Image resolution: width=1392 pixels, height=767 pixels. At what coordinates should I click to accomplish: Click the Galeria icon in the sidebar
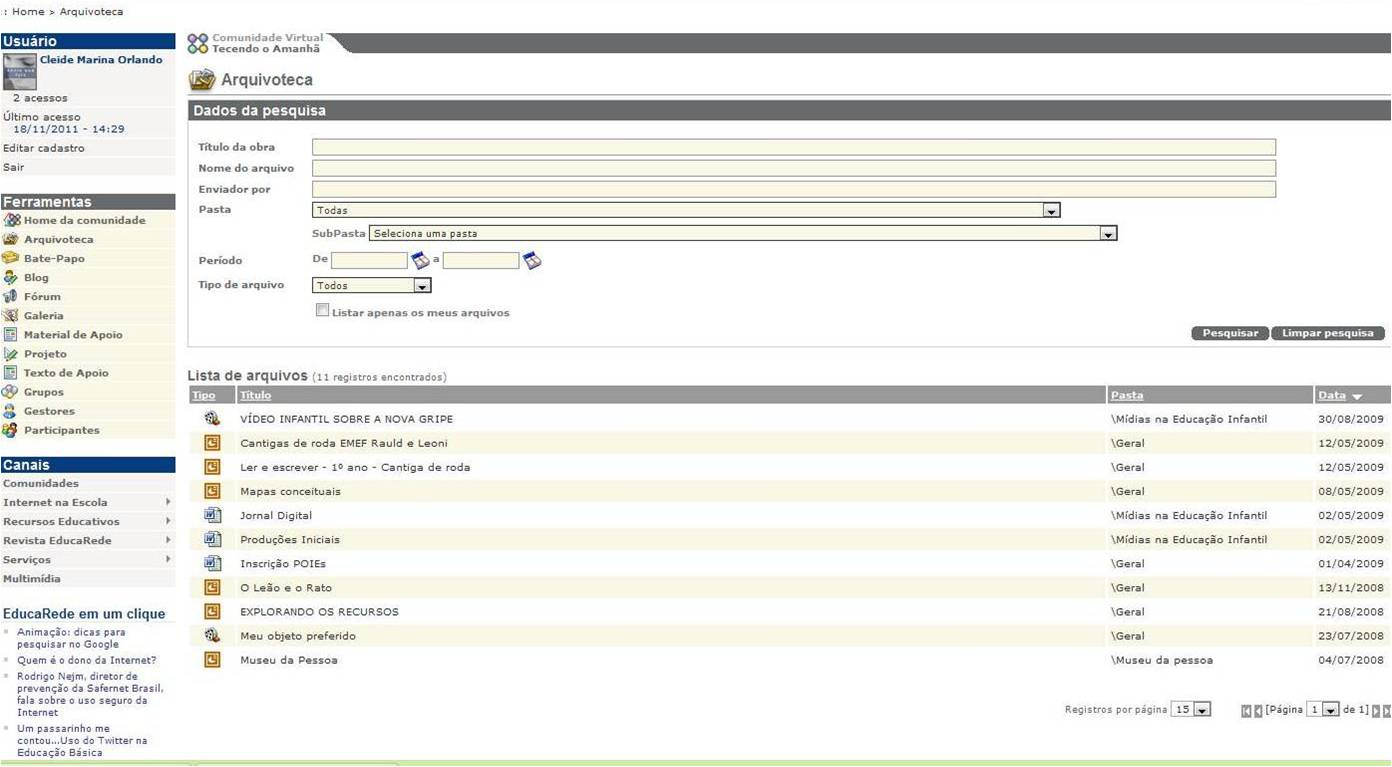[x=11, y=316]
